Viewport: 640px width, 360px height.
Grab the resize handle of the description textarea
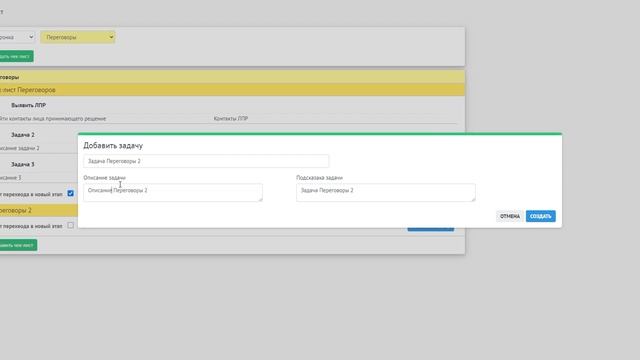point(260,199)
